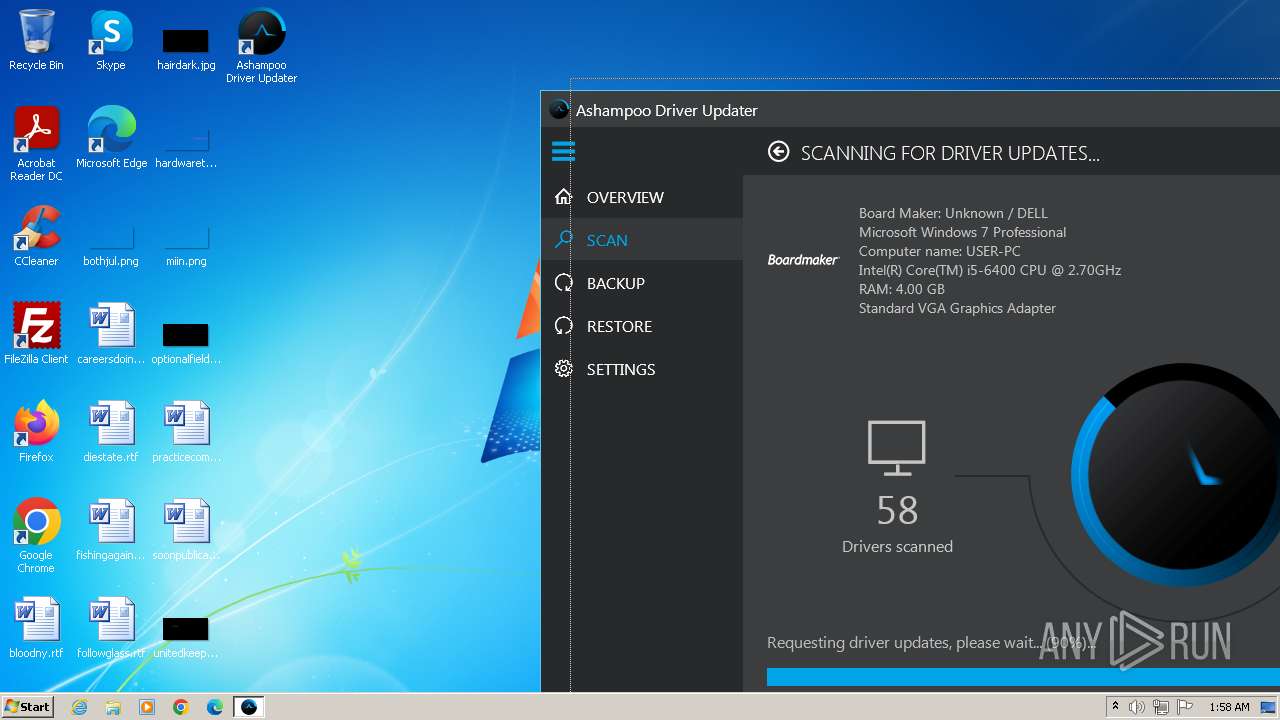The width and height of the screenshot is (1280, 720).
Task: Click the Boardmaker logo
Action: (x=803, y=260)
